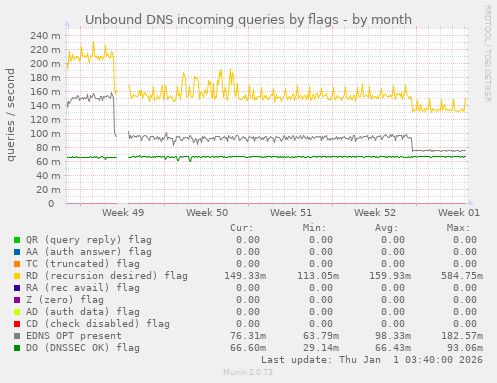Click the TC flag orange legend swatch
Screen dimensions: 497x383
[x=17, y=264]
